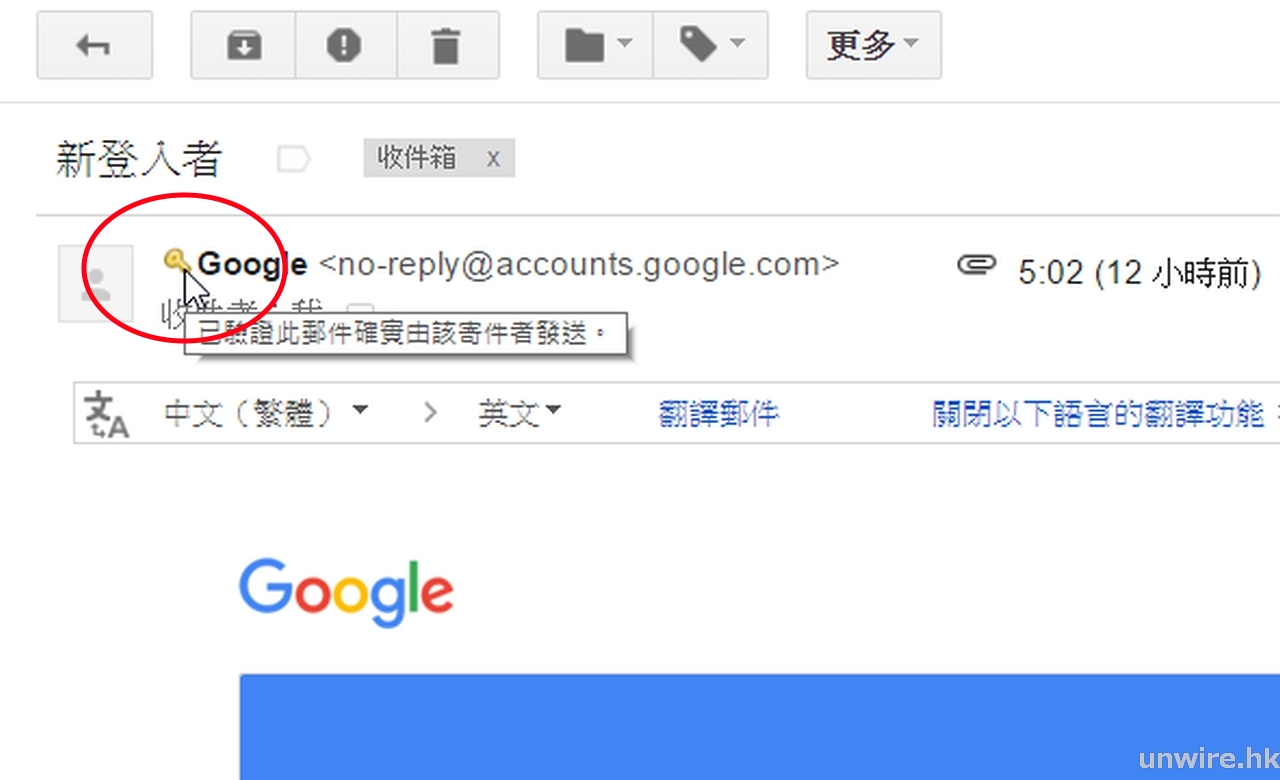Archive this email with the archive icon

243,45
